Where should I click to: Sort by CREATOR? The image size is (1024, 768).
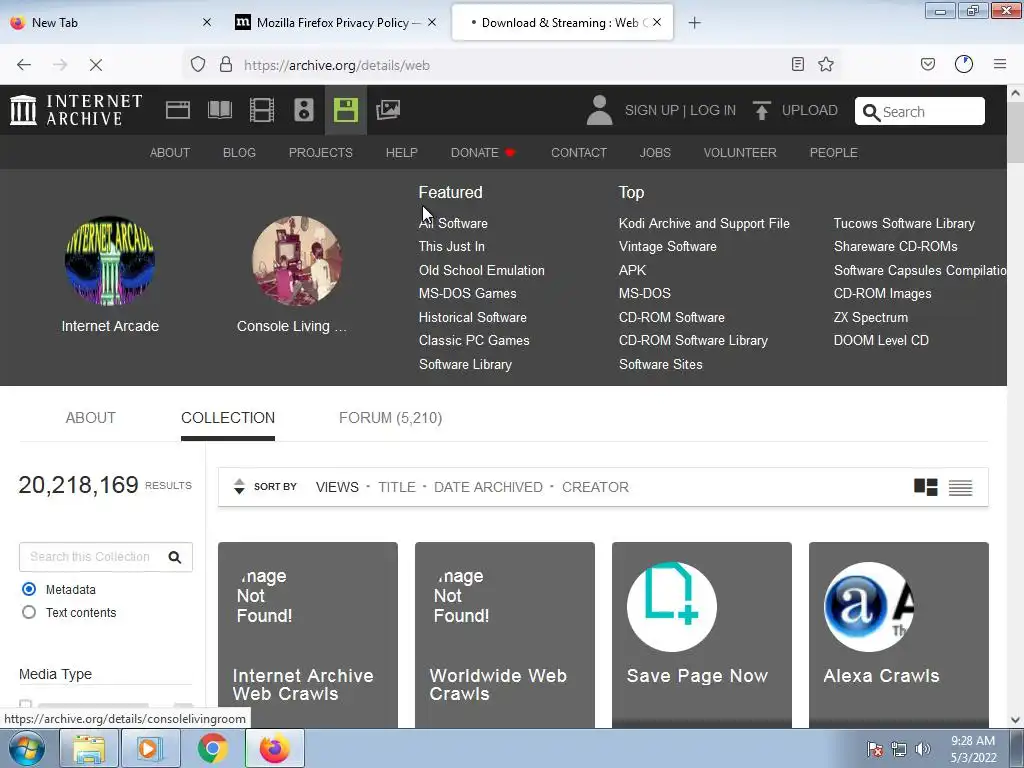595,487
